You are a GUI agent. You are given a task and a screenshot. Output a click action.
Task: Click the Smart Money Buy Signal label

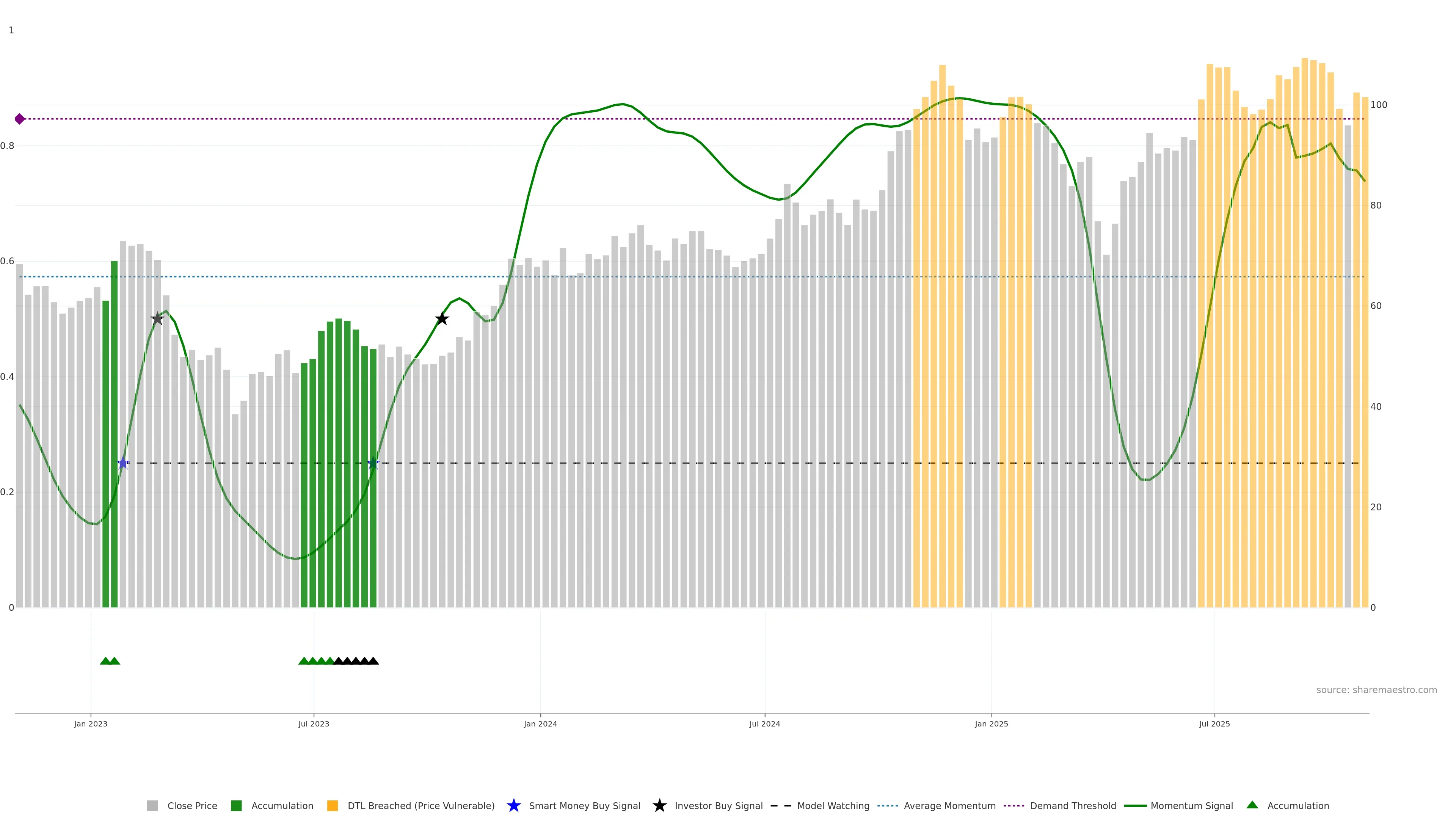click(x=584, y=805)
